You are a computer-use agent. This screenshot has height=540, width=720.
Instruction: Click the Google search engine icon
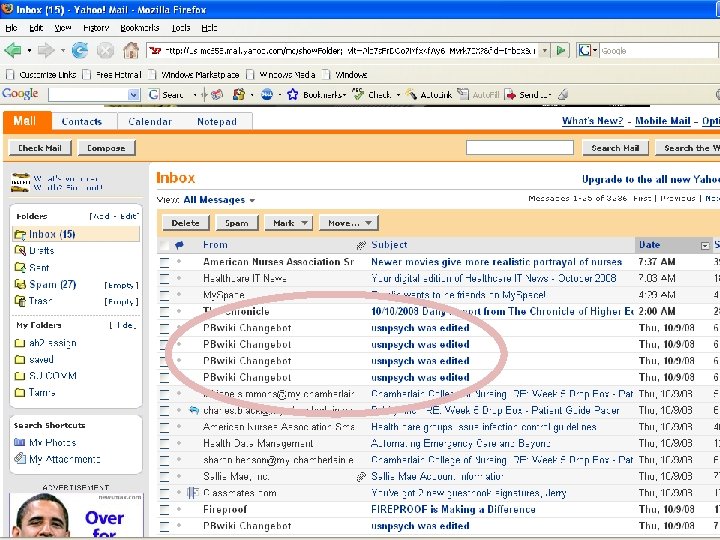tap(584, 51)
